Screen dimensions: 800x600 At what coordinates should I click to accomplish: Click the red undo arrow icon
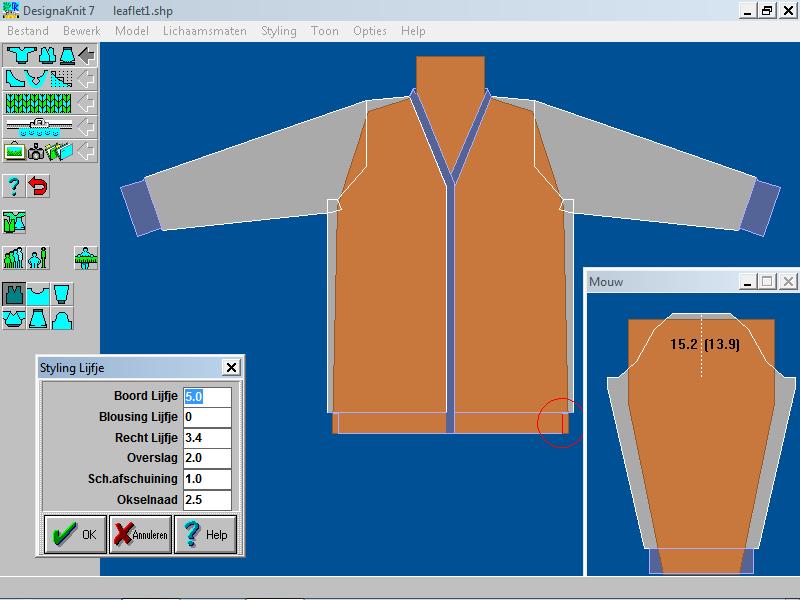38,186
